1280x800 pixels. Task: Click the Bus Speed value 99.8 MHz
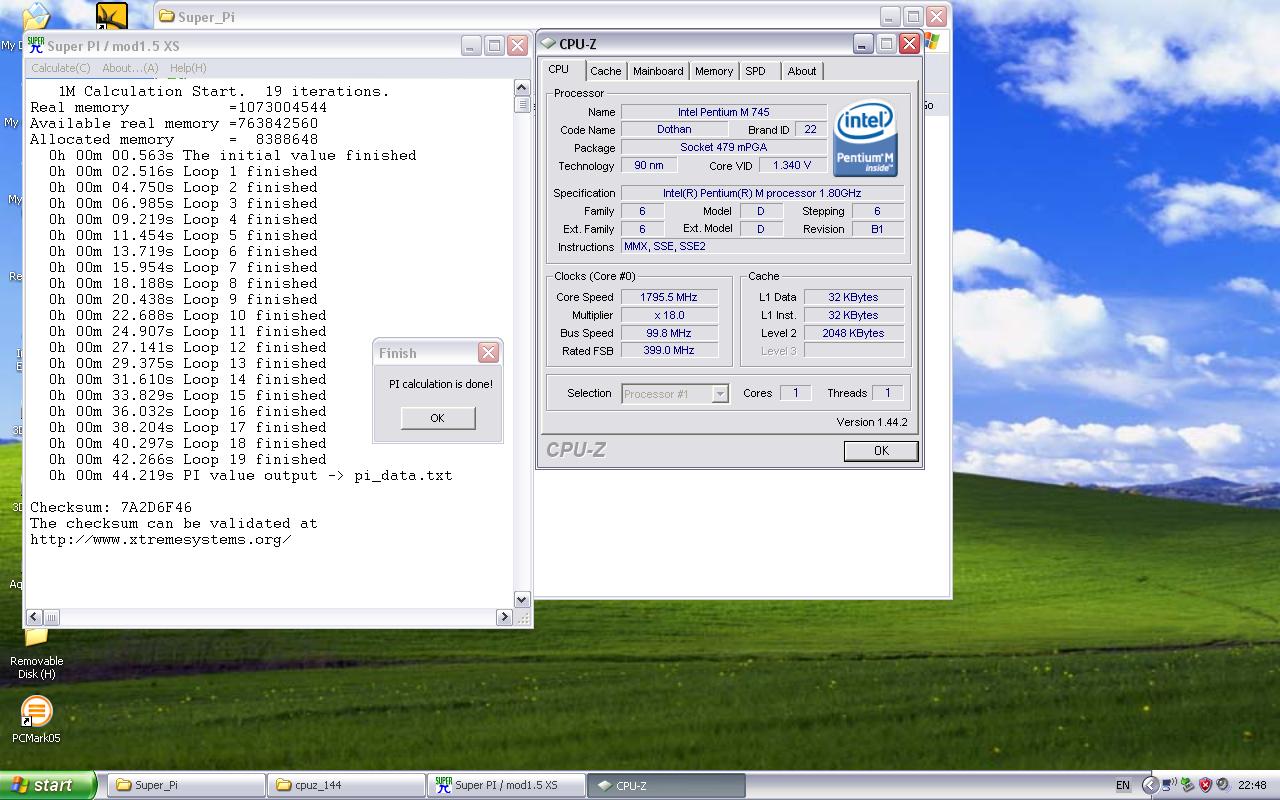pos(669,333)
